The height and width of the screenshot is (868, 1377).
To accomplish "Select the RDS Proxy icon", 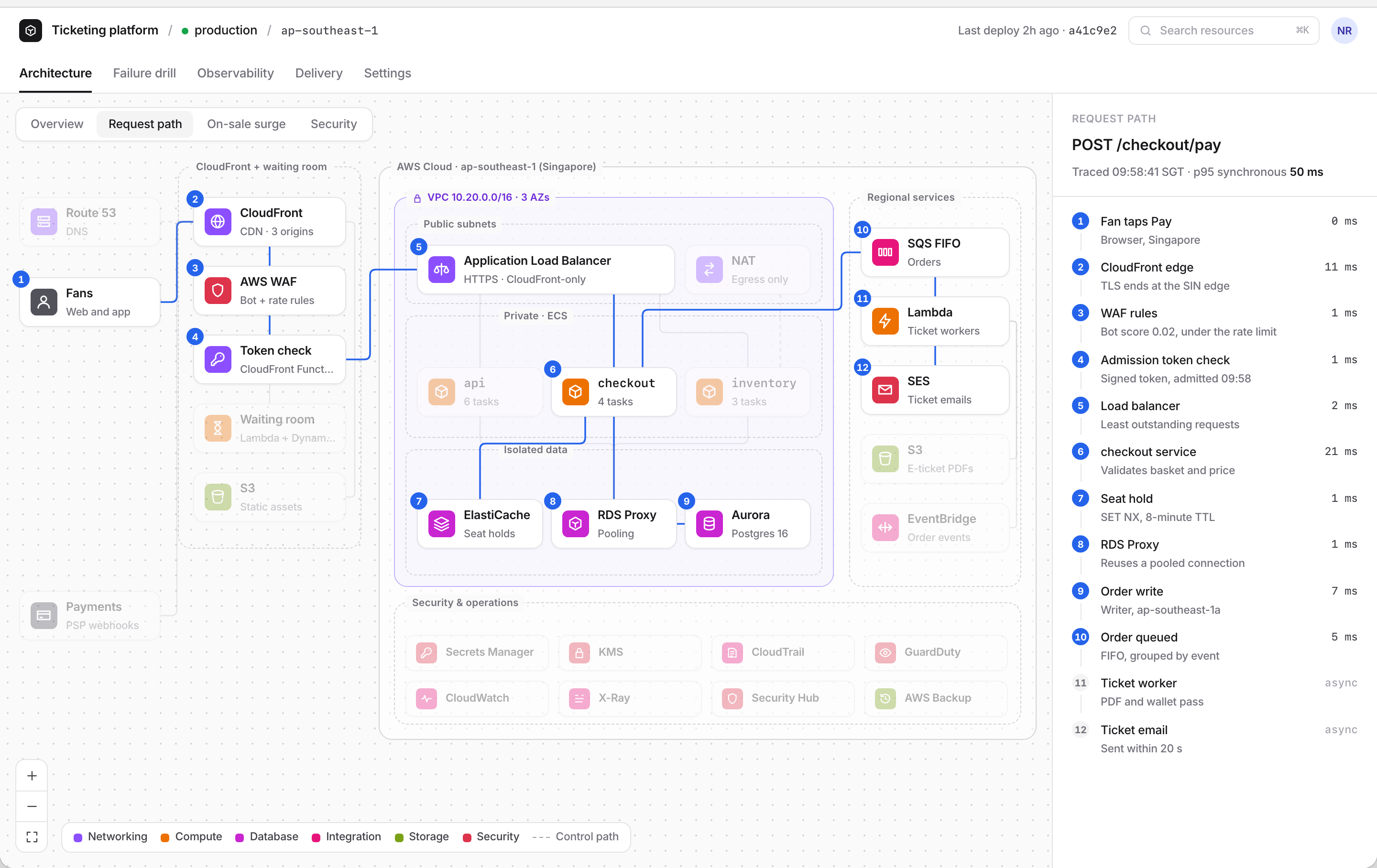I will pos(575,524).
